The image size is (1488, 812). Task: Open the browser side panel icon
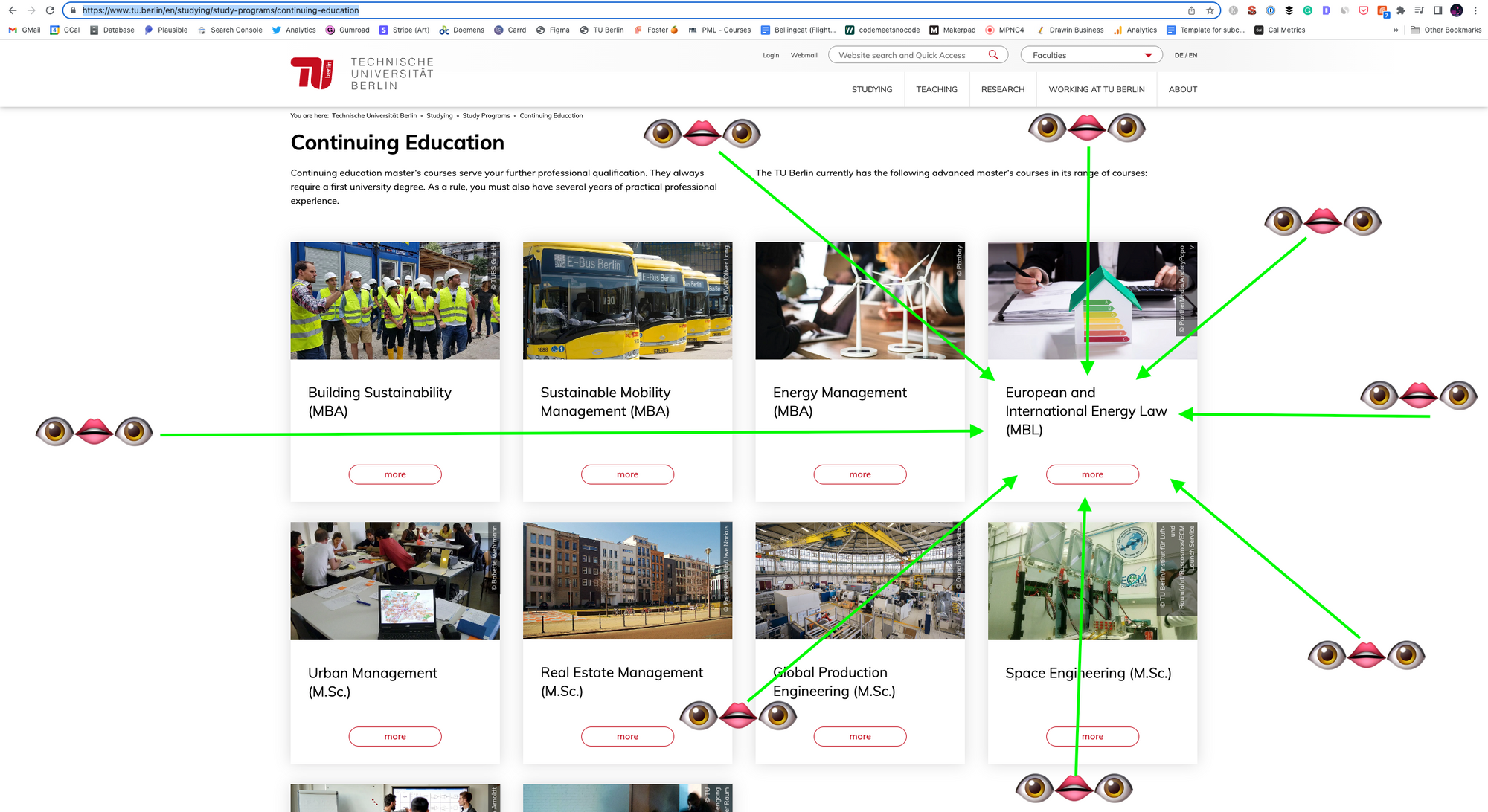(x=1437, y=10)
